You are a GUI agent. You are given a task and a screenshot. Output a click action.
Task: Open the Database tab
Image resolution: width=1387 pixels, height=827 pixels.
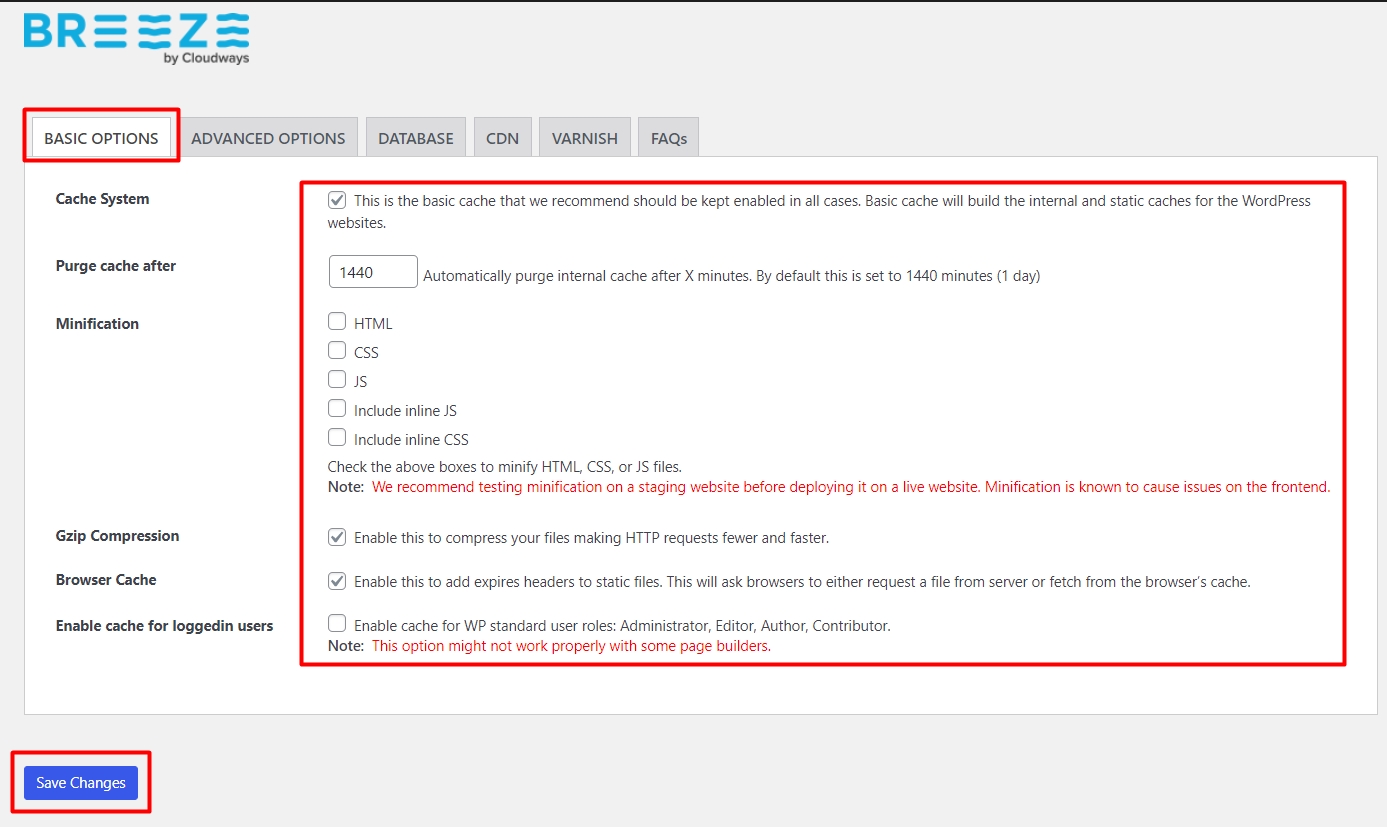coord(416,138)
